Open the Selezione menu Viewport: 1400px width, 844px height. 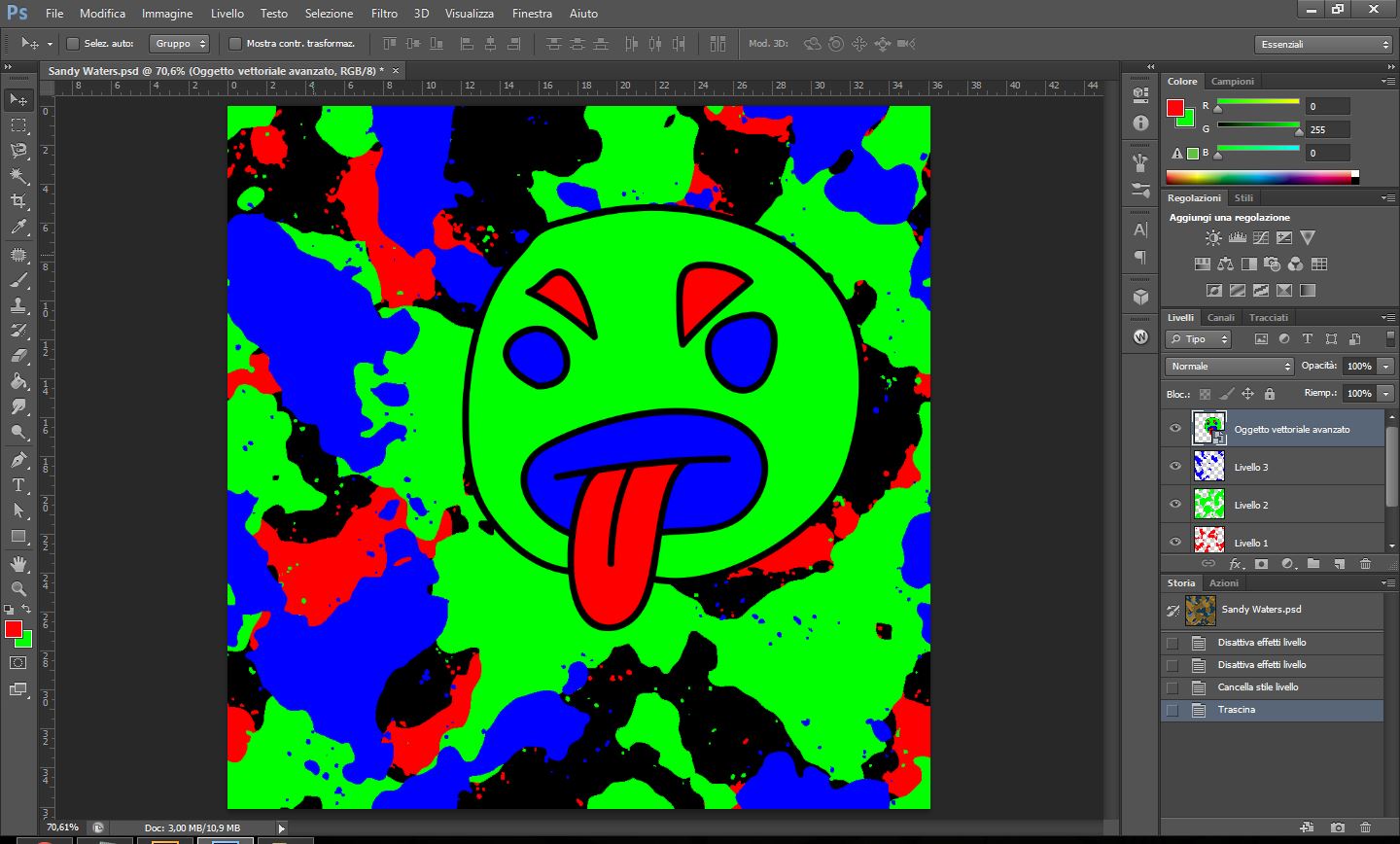tap(329, 14)
